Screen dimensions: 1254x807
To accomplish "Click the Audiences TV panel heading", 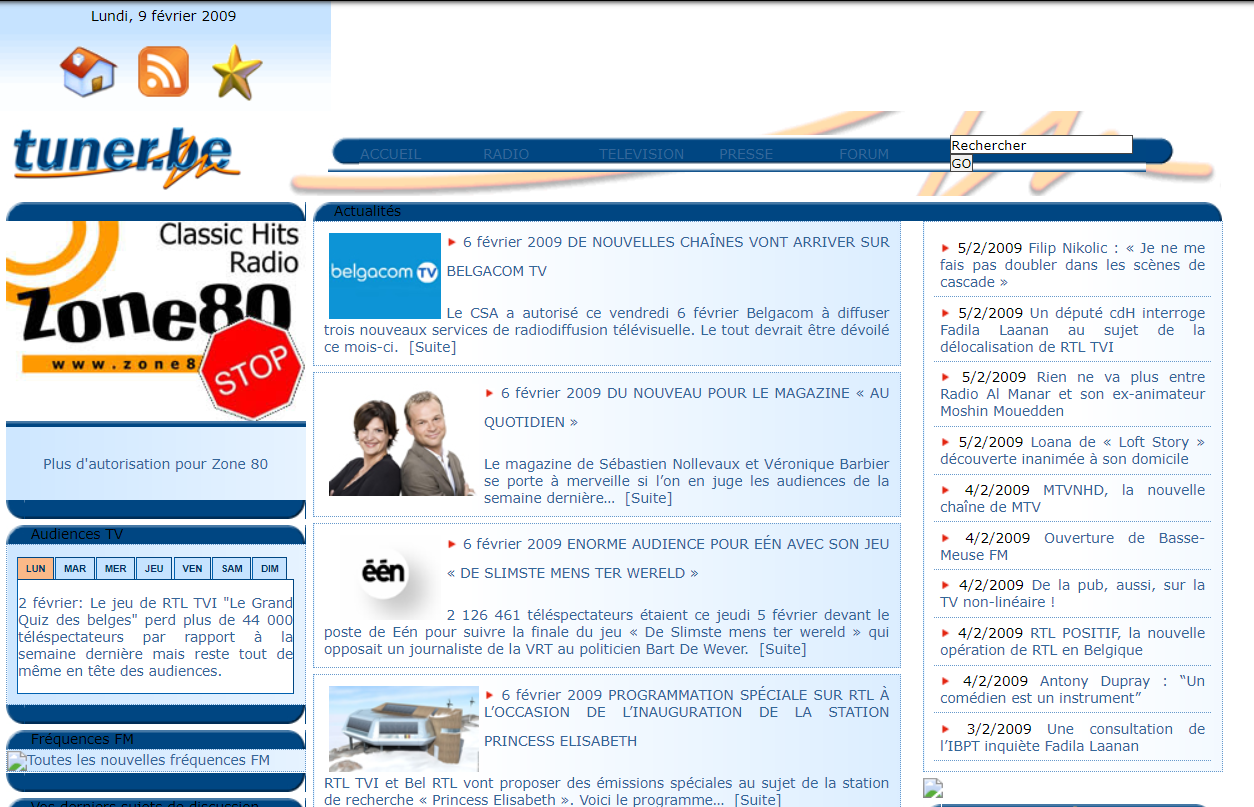I will click(x=77, y=534).
